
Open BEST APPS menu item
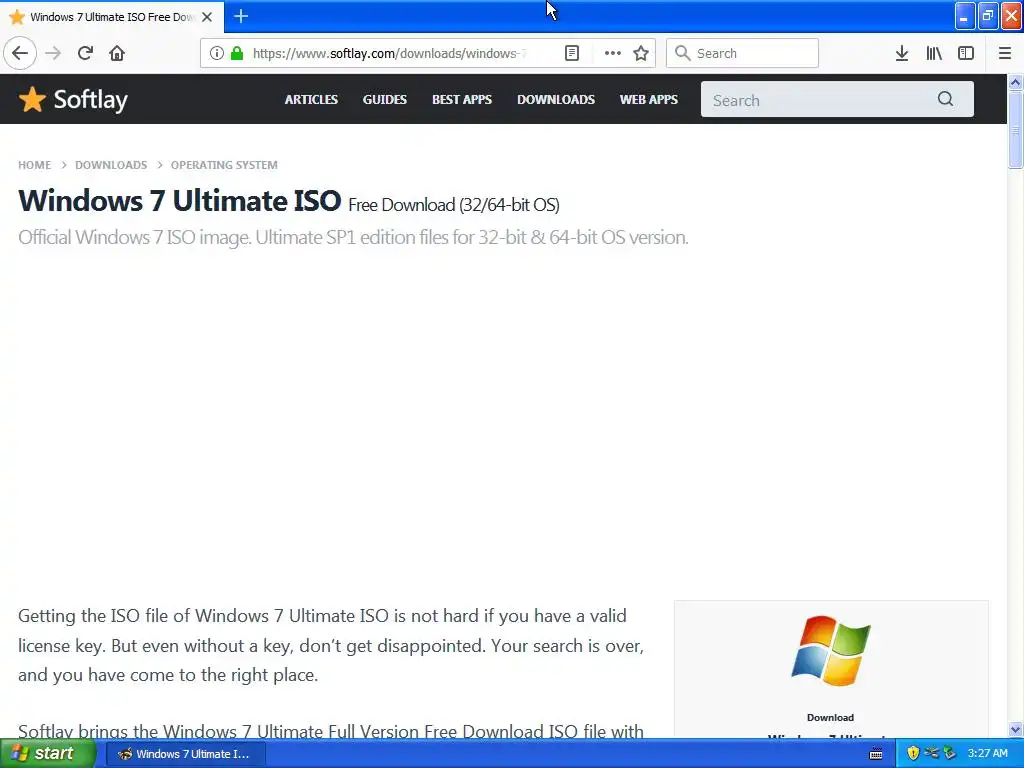pos(462,99)
